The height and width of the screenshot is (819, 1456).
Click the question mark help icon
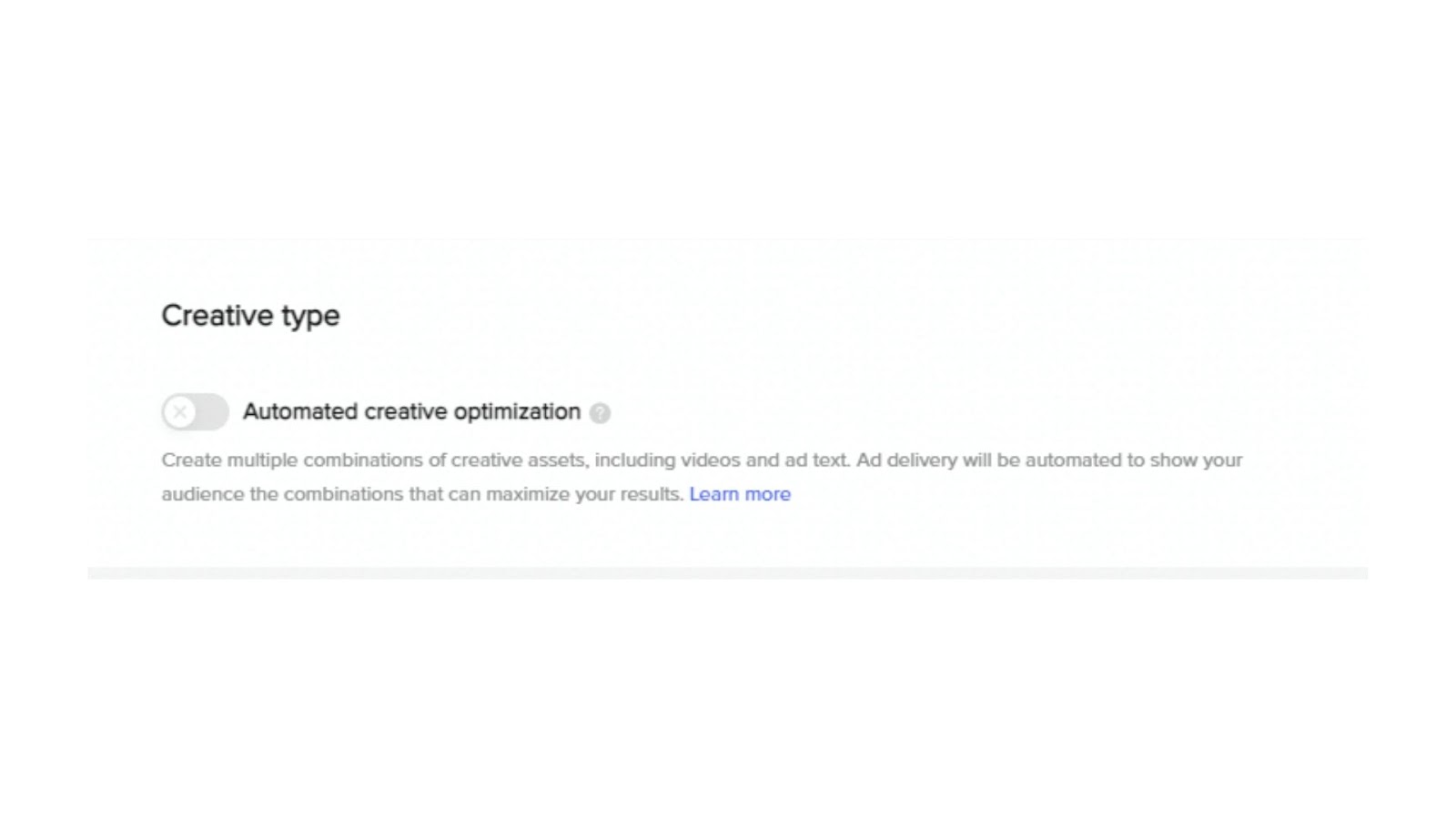pos(600,413)
